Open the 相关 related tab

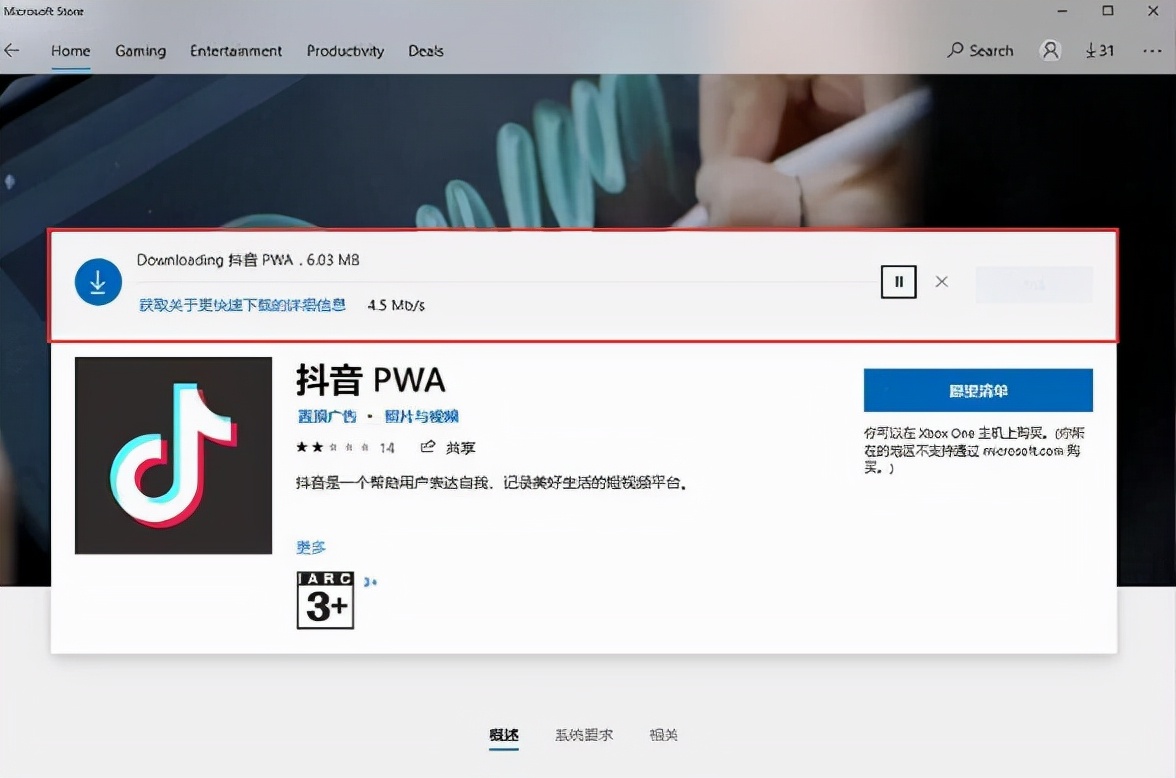[x=663, y=734]
